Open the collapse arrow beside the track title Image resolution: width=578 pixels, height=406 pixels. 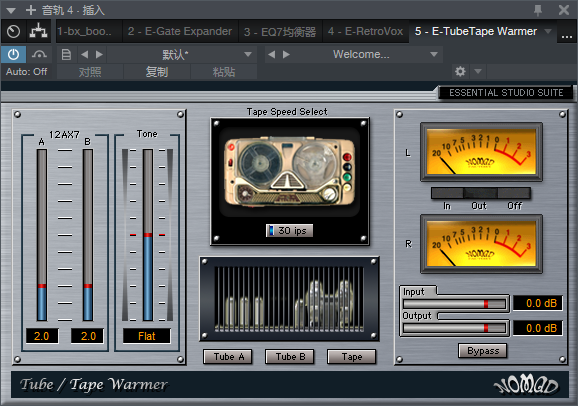tap(11, 10)
